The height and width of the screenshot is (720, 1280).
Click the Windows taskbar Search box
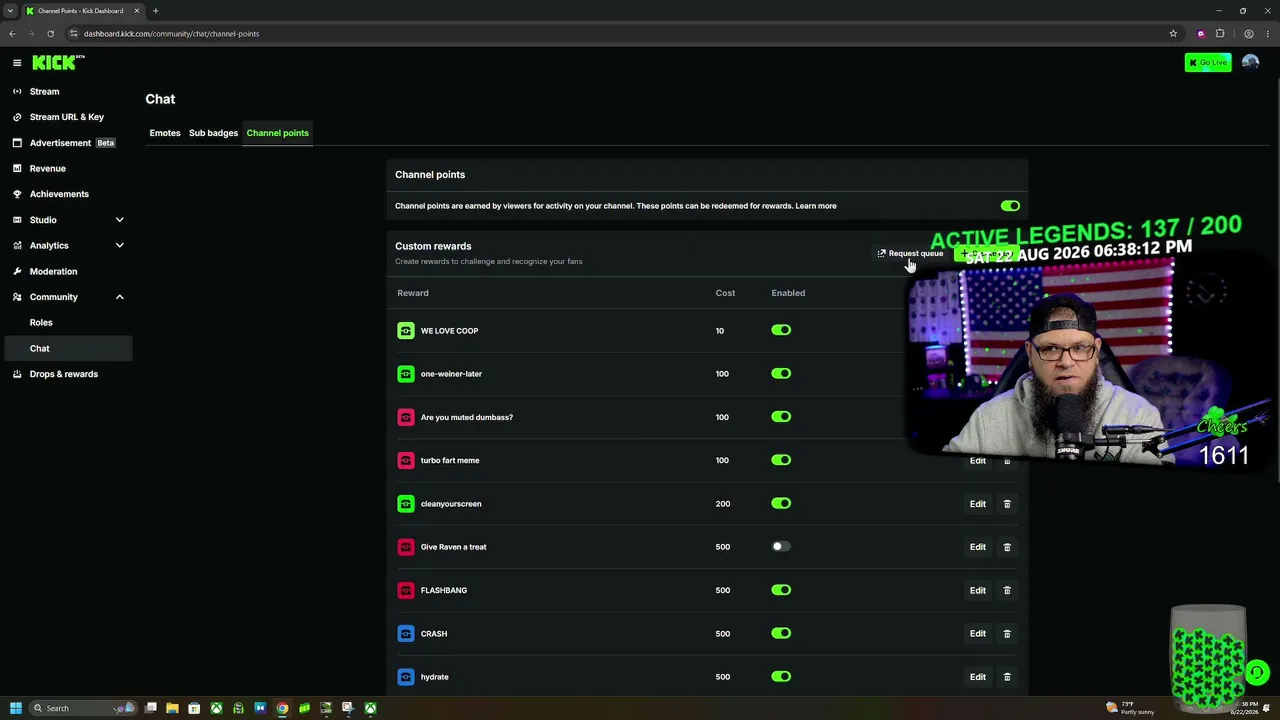pyautogui.click(x=83, y=708)
